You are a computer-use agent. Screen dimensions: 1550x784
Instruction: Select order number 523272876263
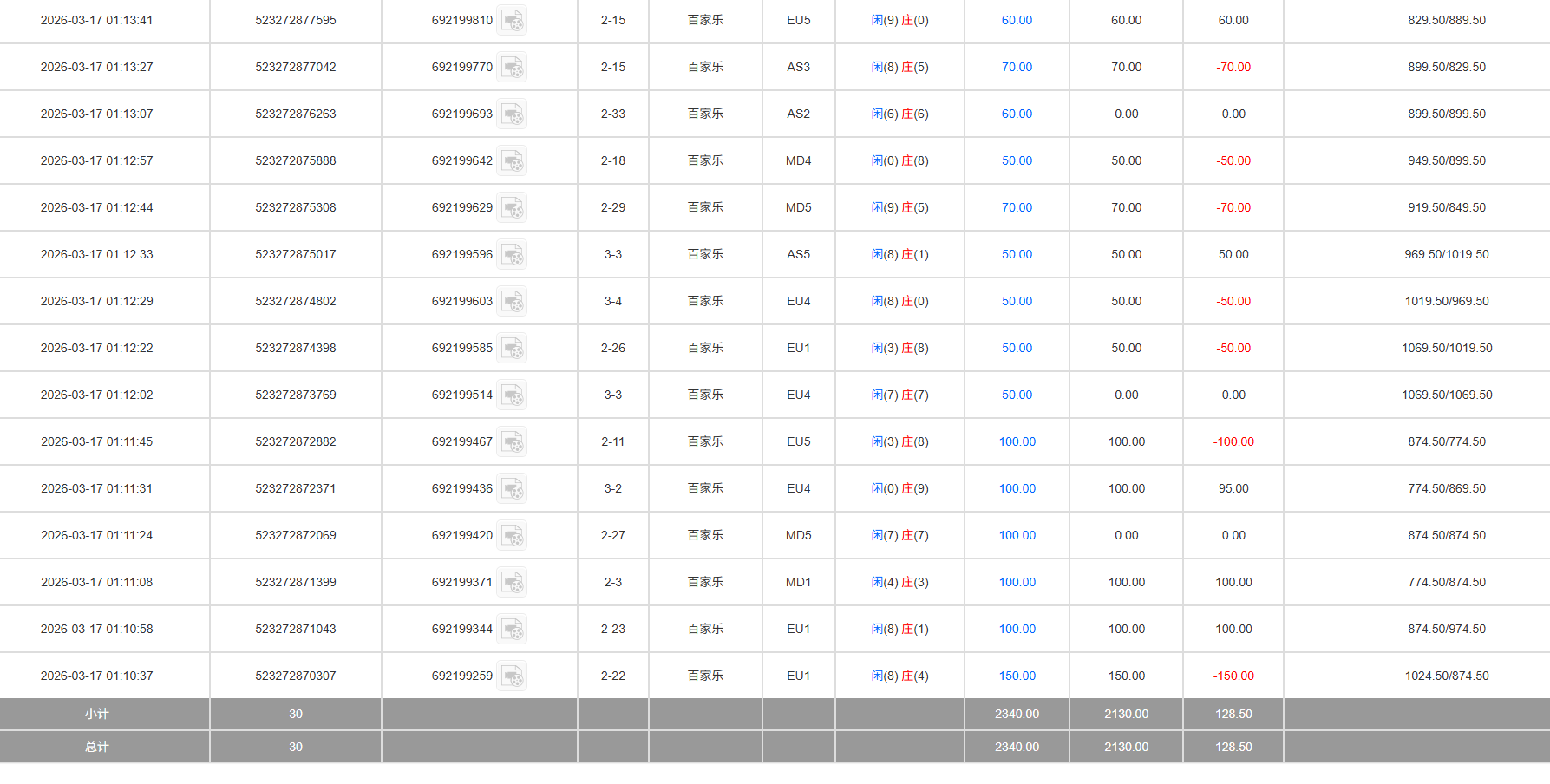click(295, 114)
